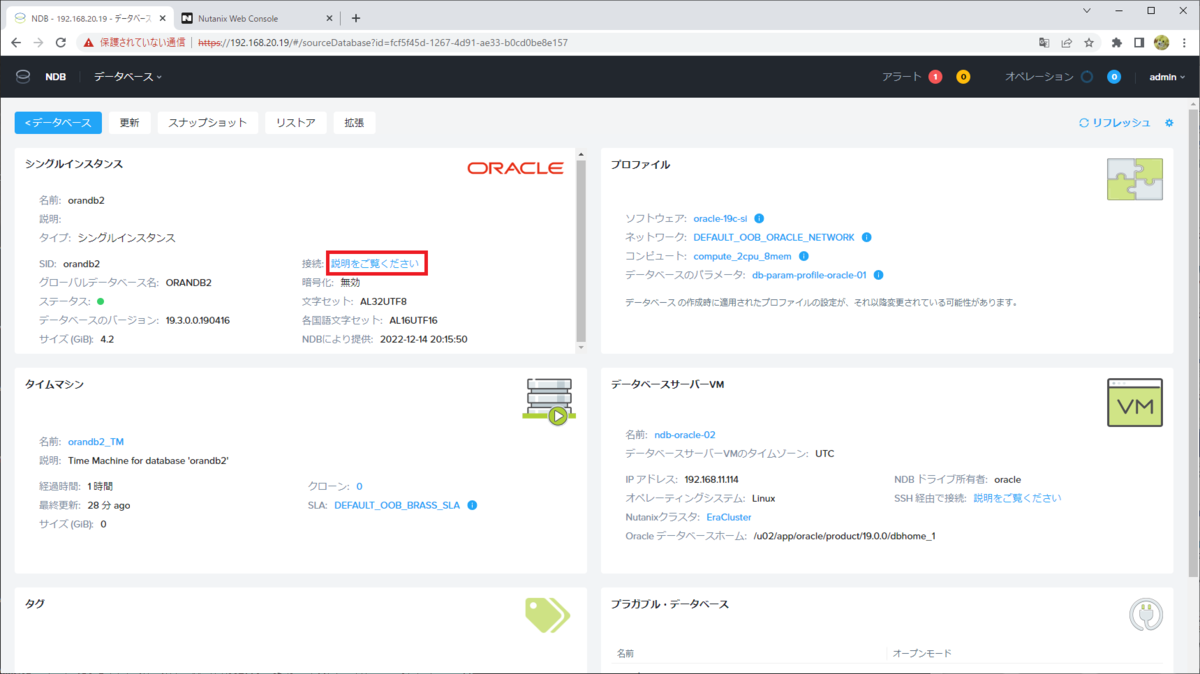Click the NDB logo icon
Screen dimensions: 1200x674
coord(23,77)
